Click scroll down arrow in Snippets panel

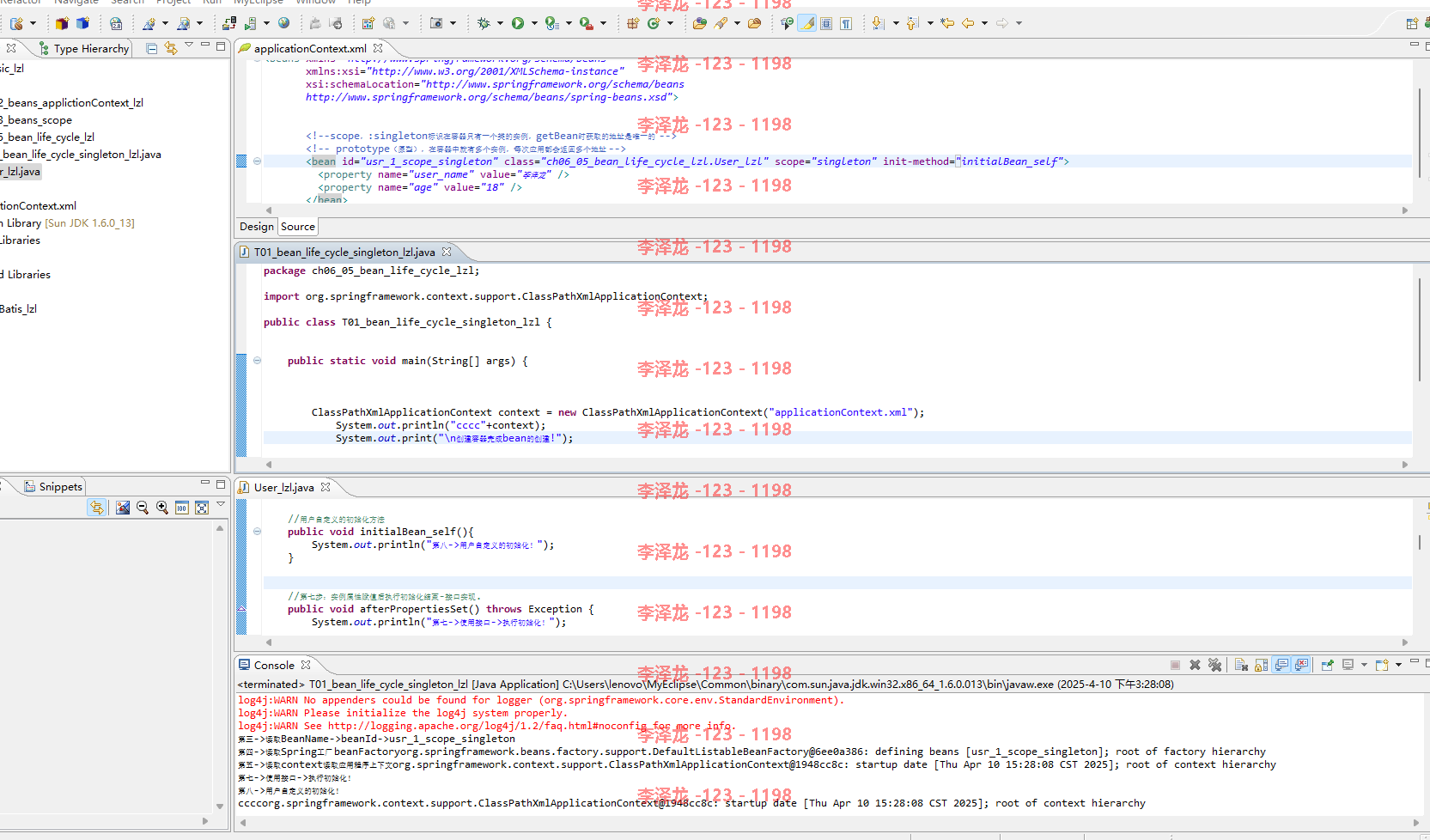point(220,806)
